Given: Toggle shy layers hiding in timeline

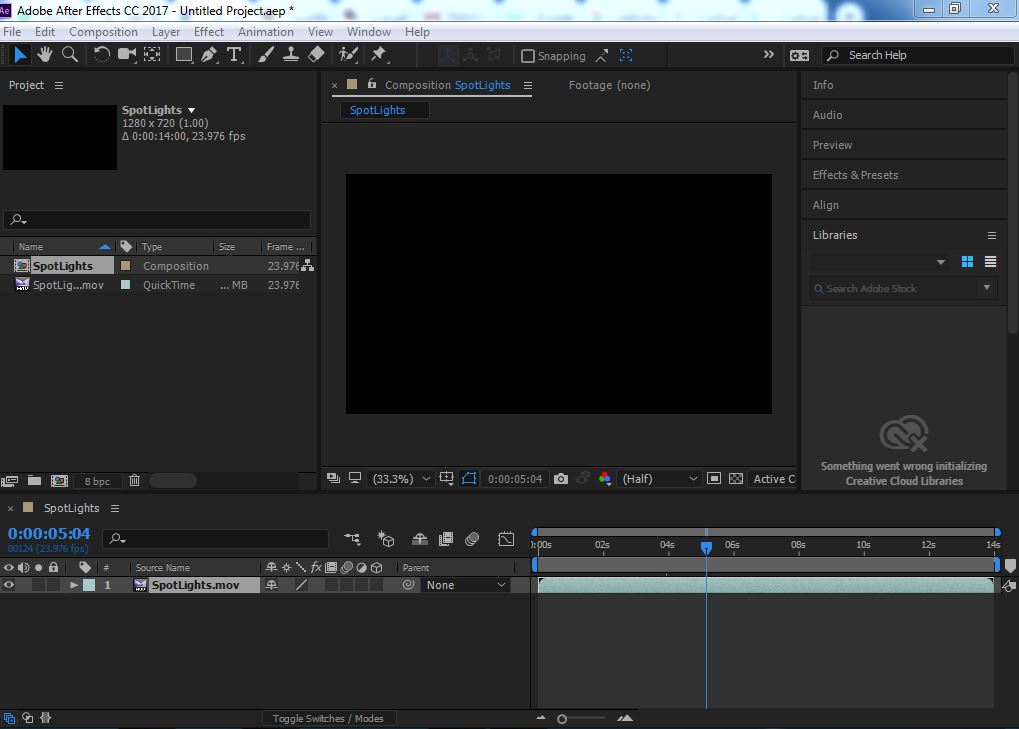Looking at the screenshot, I should point(420,539).
